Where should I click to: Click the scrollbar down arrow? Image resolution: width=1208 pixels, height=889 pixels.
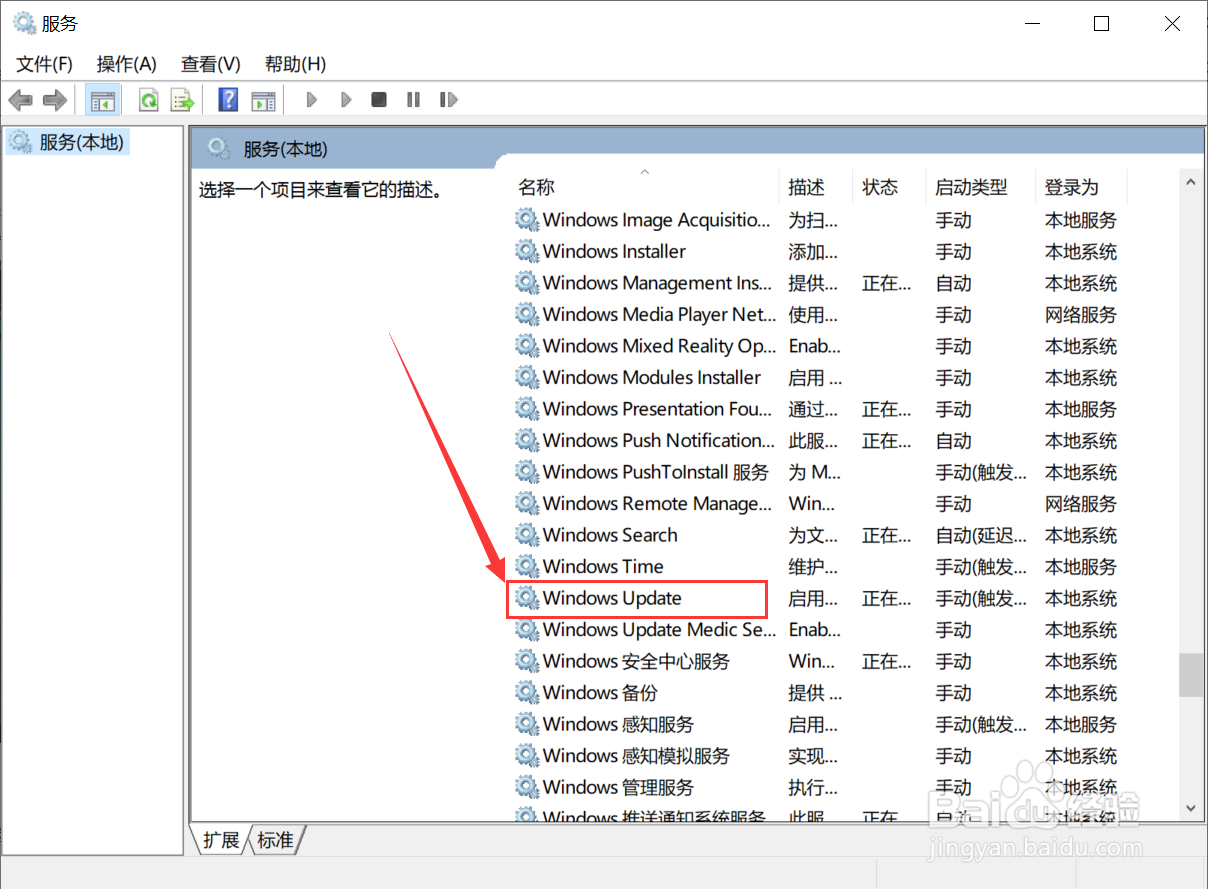click(1190, 807)
